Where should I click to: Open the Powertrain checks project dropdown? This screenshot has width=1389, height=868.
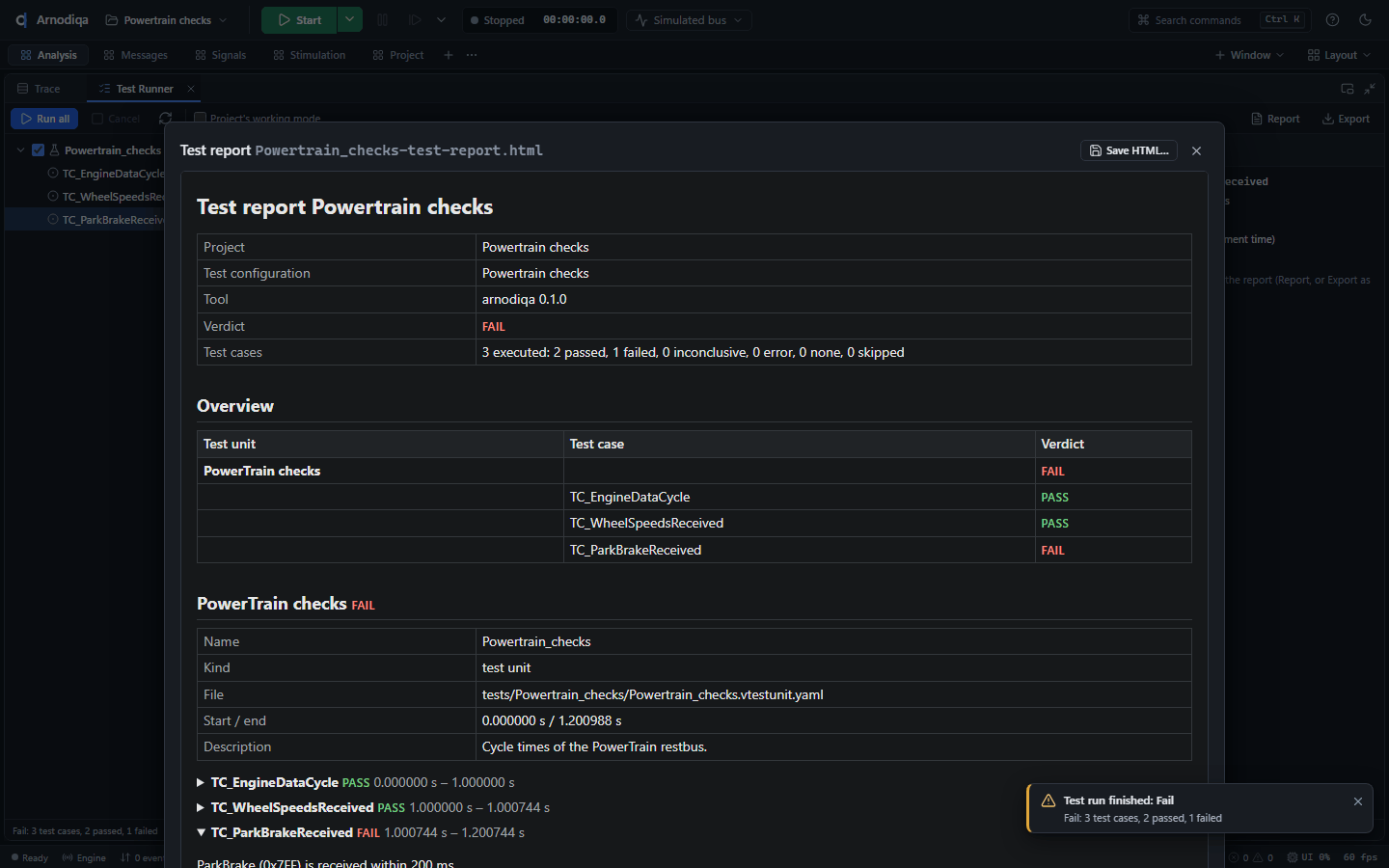[166, 20]
